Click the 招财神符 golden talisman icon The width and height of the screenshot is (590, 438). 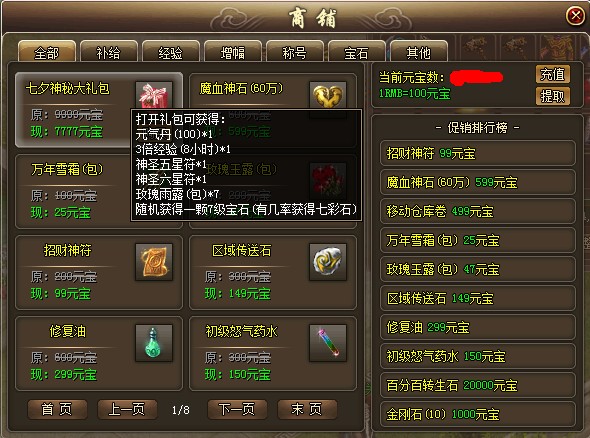pos(154,262)
